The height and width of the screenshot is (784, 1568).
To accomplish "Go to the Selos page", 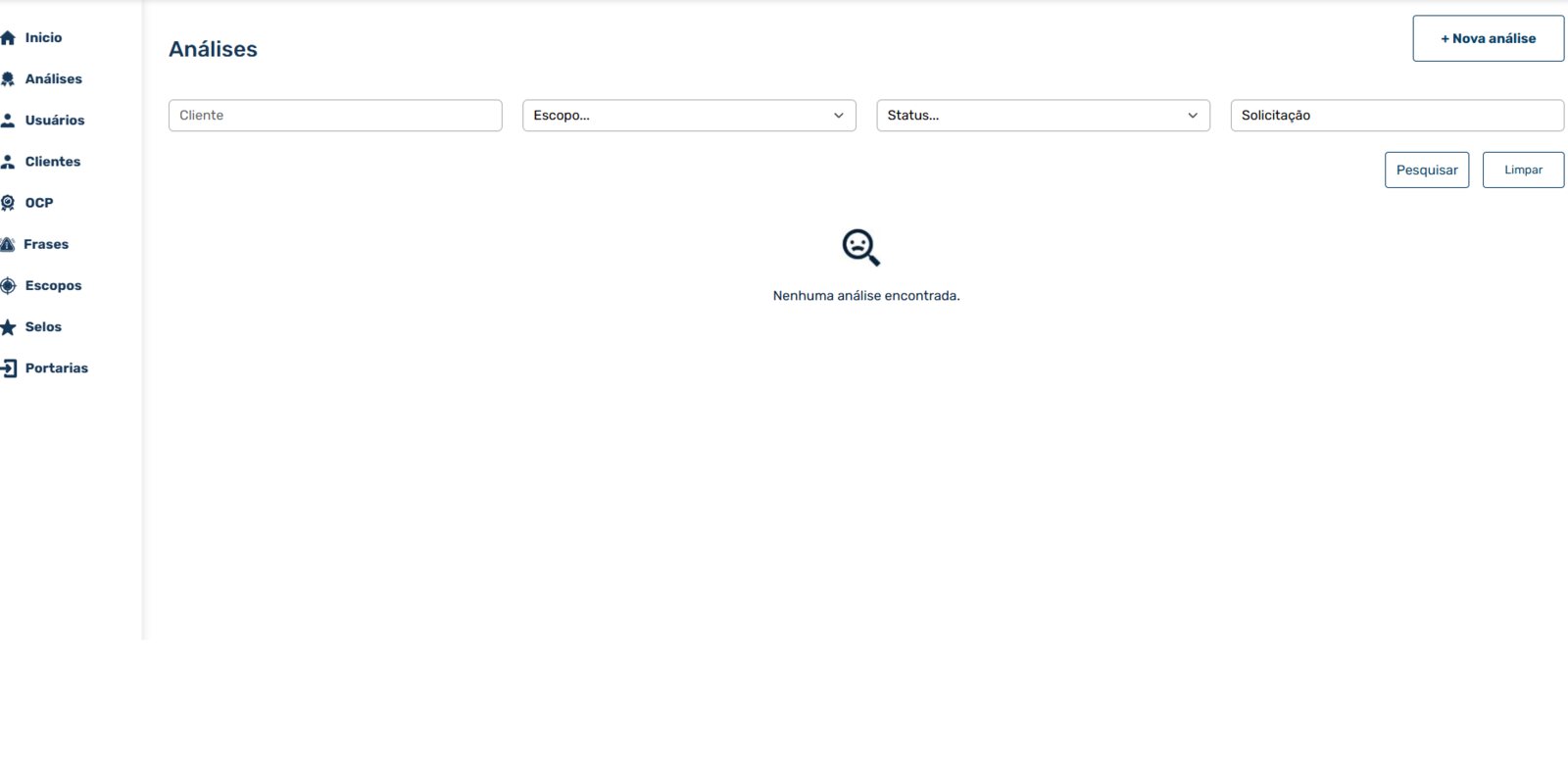I will point(43,326).
